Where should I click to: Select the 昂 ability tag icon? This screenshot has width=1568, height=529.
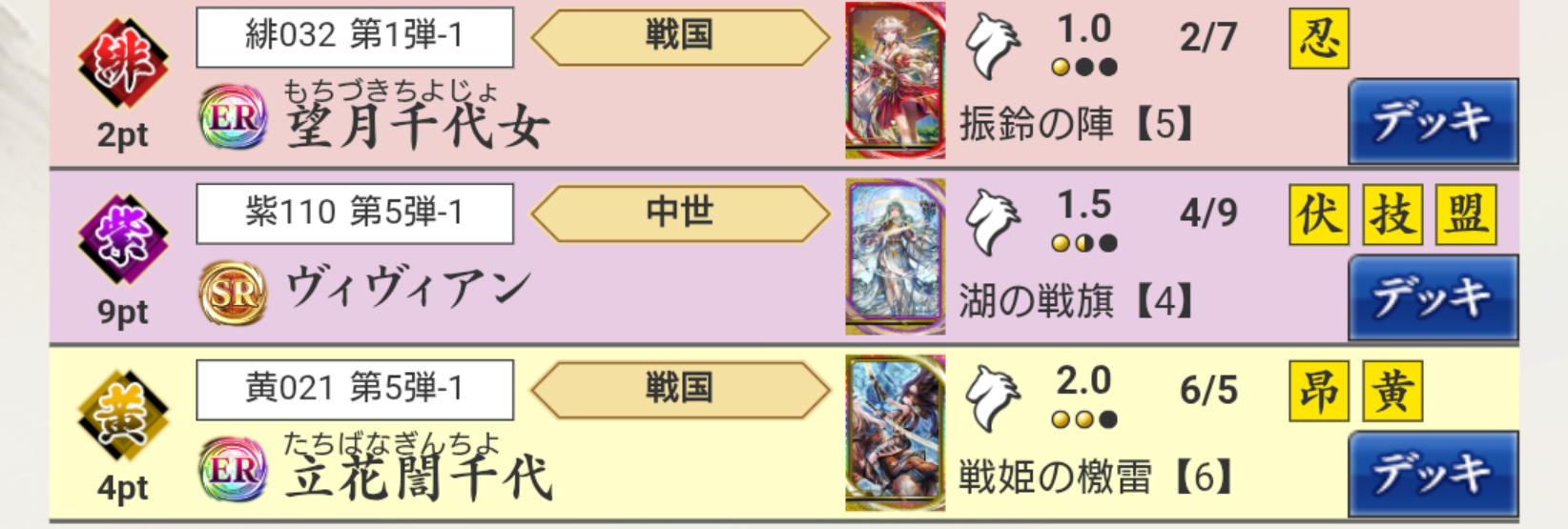pyautogui.click(x=1319, y=391)
